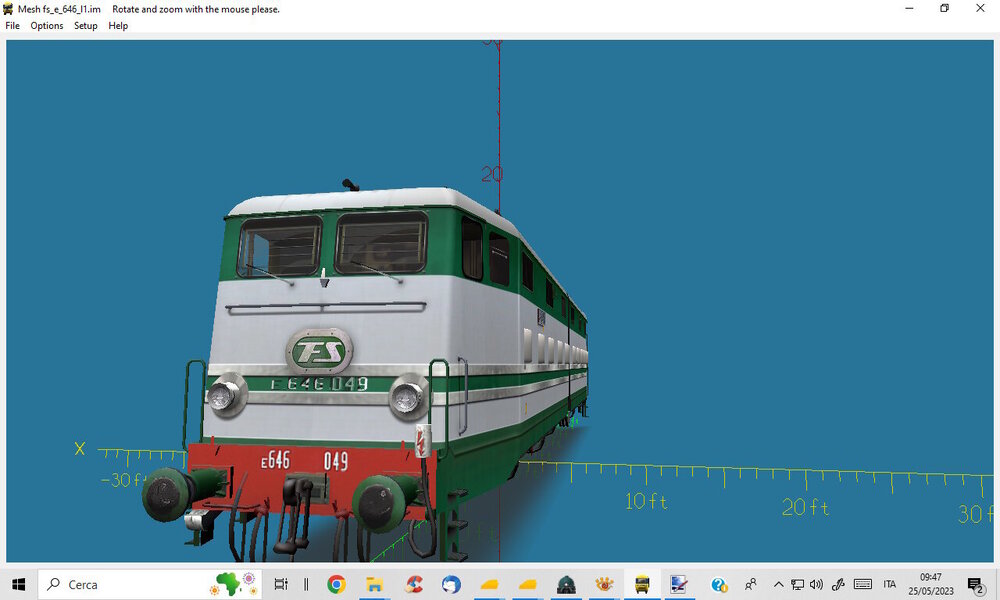The image size is (1000, 600).
Task: Click the yellow "X" axis label
Action: point(80,449)
